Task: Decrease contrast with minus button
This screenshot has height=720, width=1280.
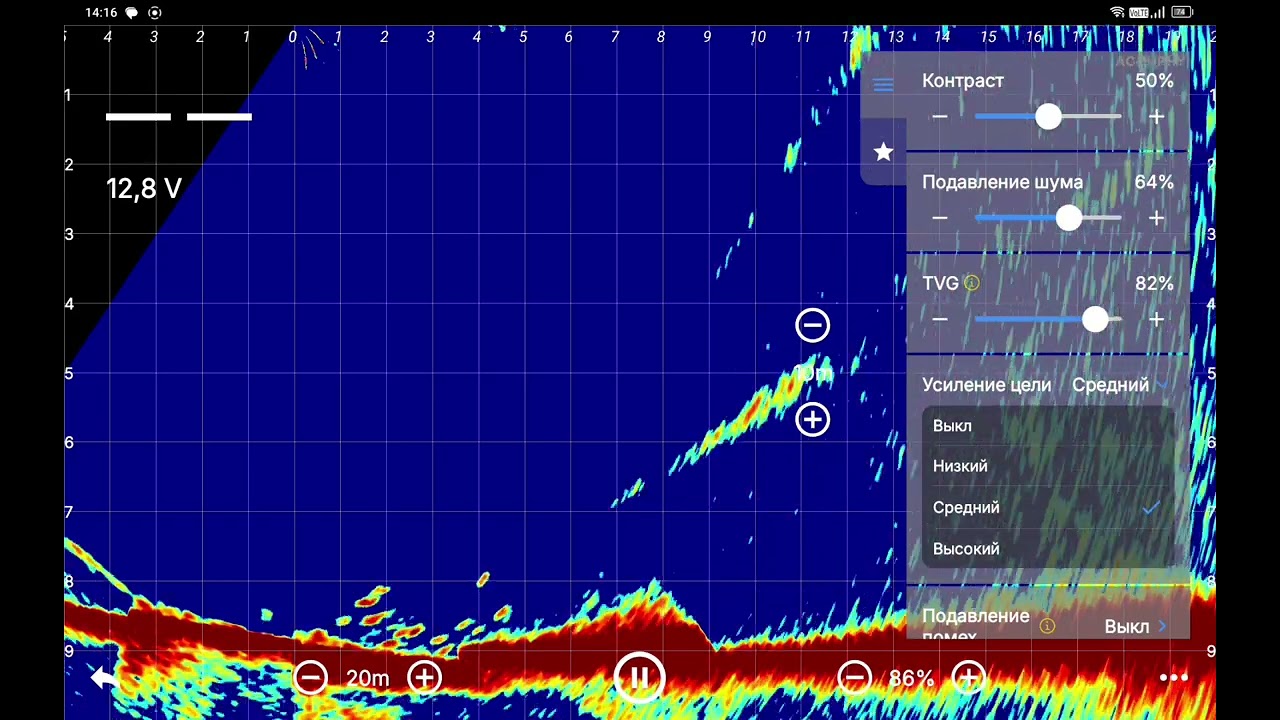Action: point(940,117)
